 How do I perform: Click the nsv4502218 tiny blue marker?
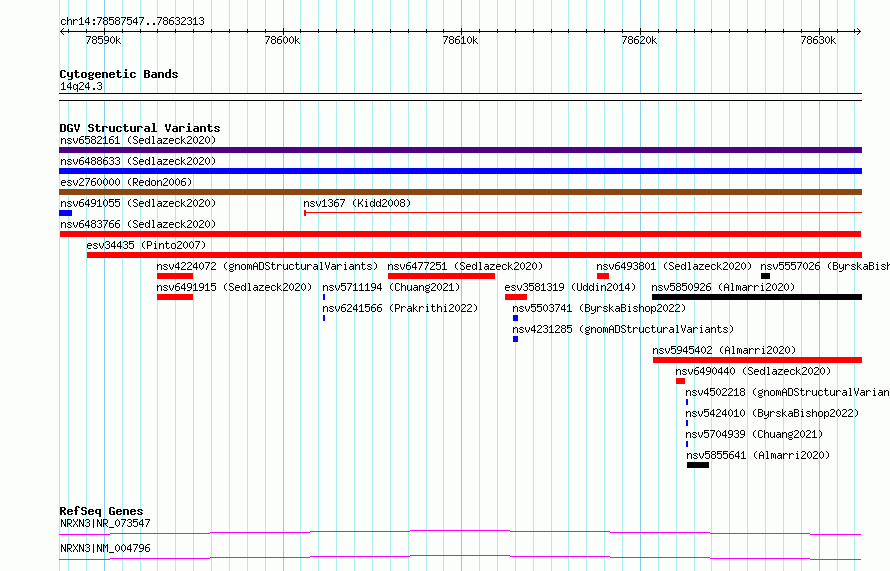(687, 402)
